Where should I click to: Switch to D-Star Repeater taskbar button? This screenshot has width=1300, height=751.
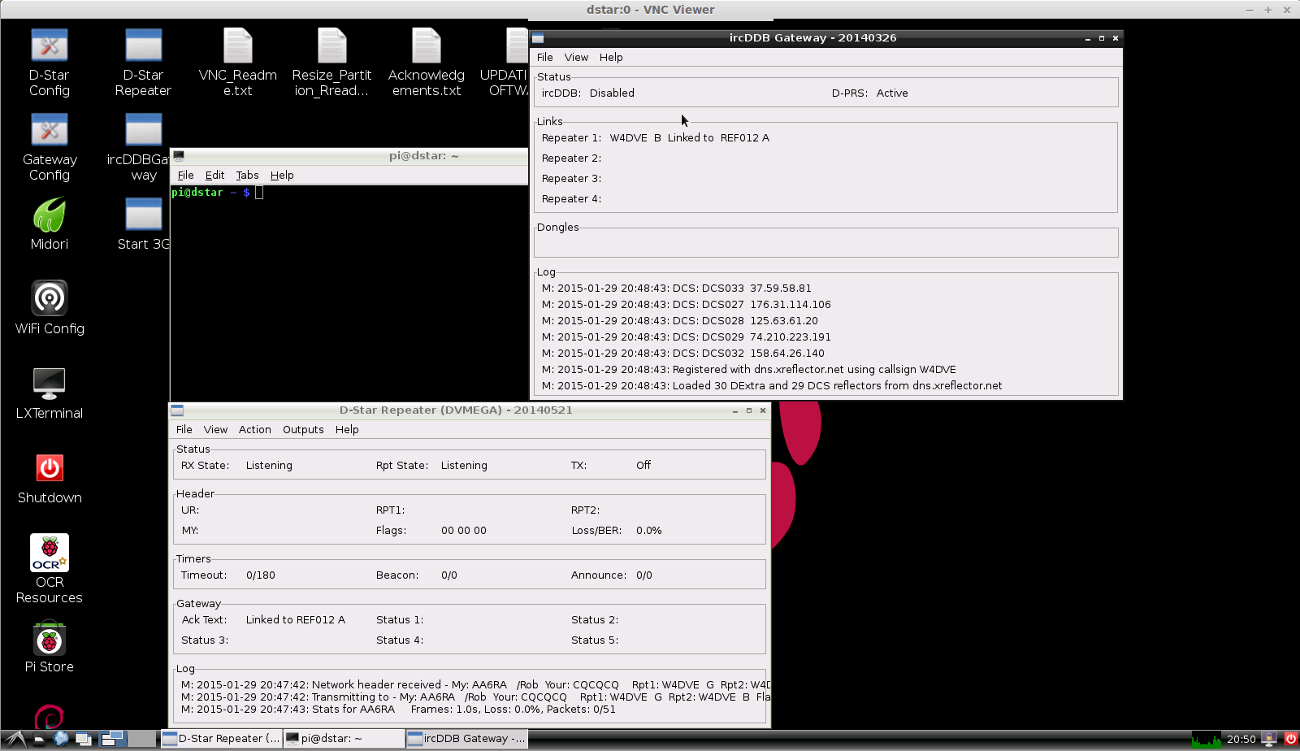221,739
